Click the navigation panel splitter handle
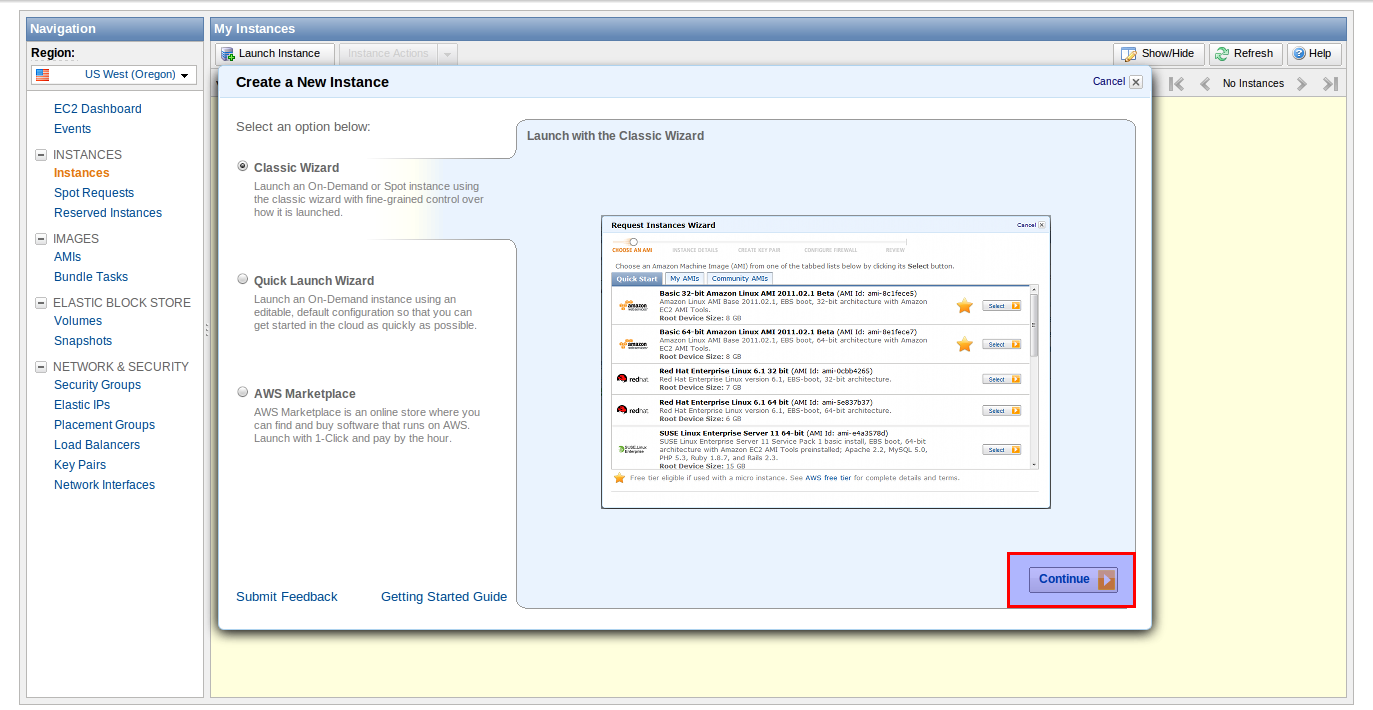 [x=207, y=330]
